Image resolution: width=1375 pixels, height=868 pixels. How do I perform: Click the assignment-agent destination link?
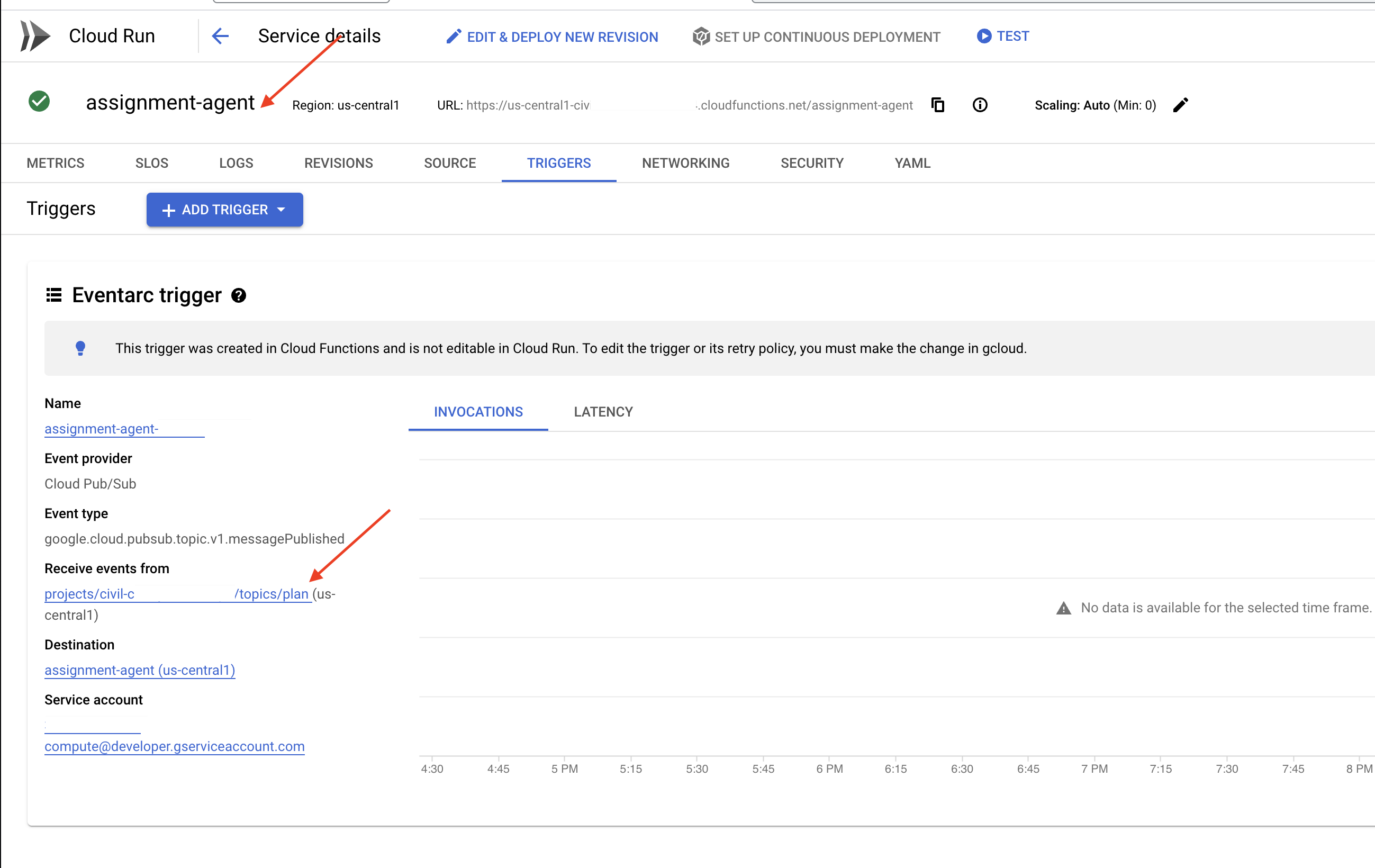point(139,671)
